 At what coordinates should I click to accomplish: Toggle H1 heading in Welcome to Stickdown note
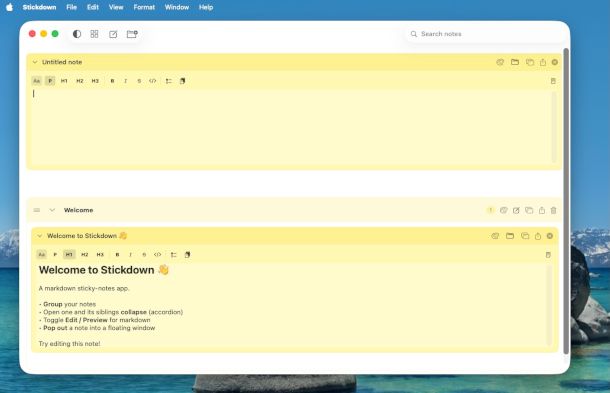pyautogui.click(x=69, y=254)
